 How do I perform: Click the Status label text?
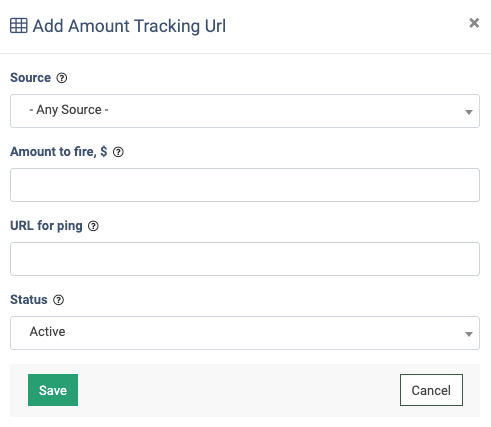[x=29, y=300]
